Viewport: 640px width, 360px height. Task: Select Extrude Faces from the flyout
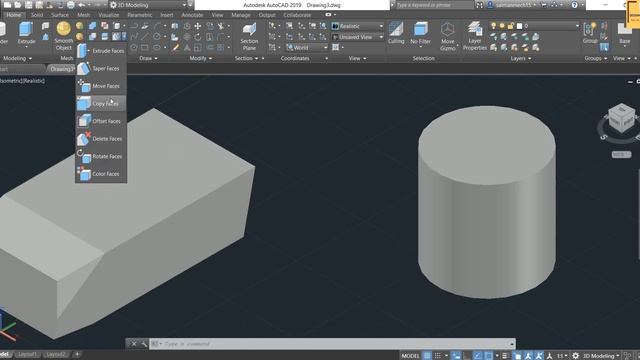(101, 51)
